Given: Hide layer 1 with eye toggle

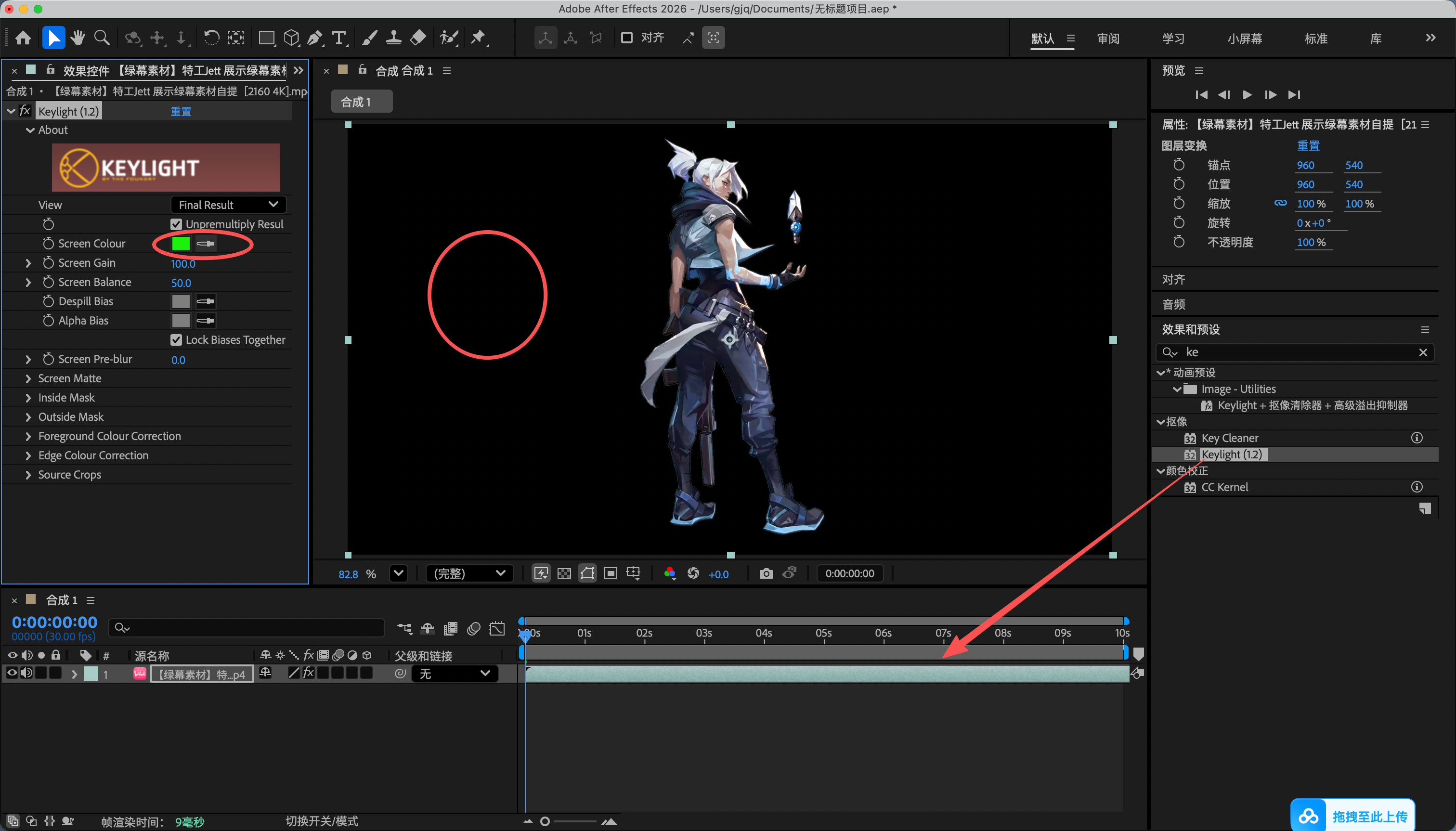Looking at the screenshot, I should [12, 674].
